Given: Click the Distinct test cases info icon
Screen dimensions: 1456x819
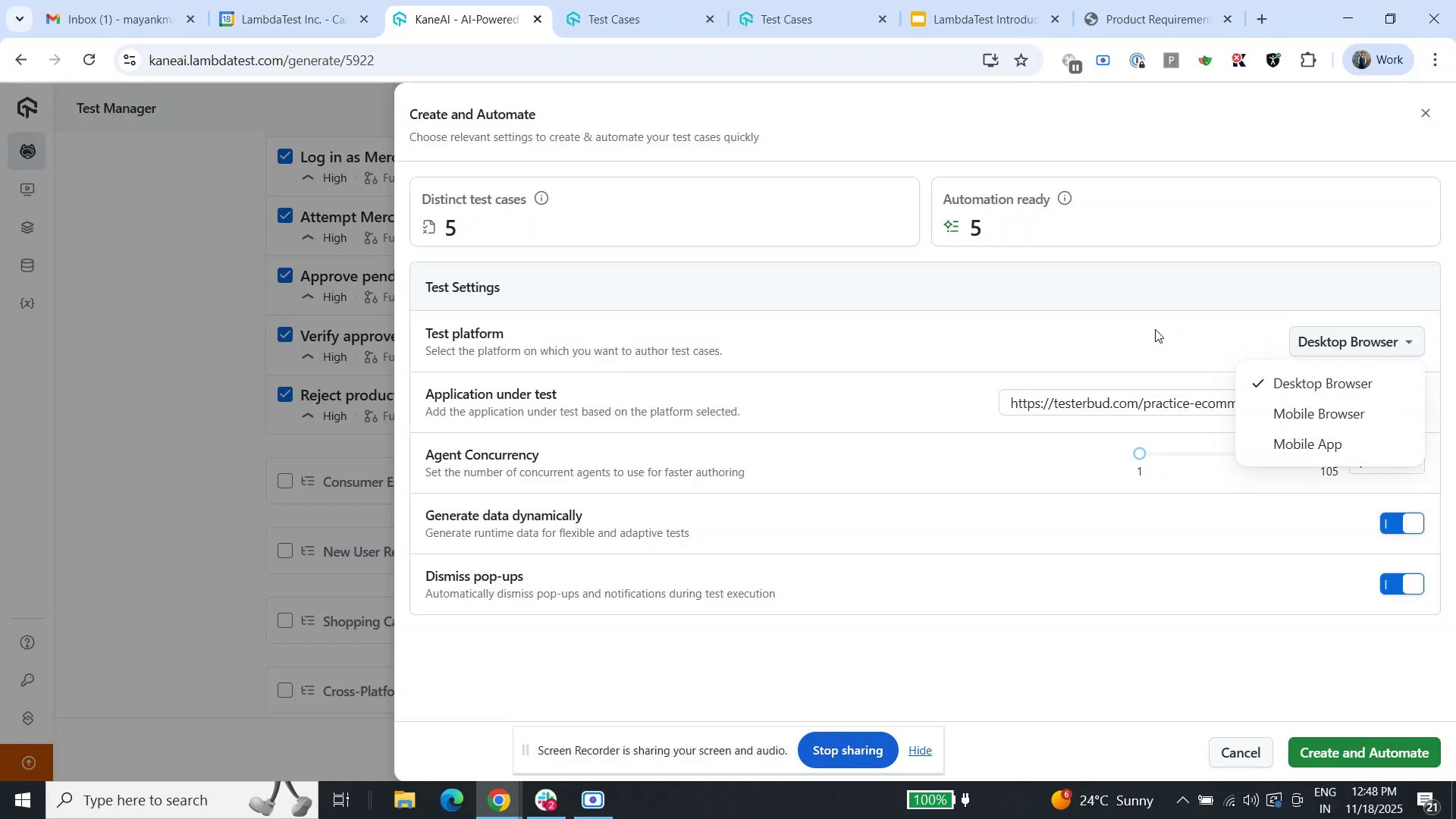Looking at the screenshot, I should tap(541, 198).
